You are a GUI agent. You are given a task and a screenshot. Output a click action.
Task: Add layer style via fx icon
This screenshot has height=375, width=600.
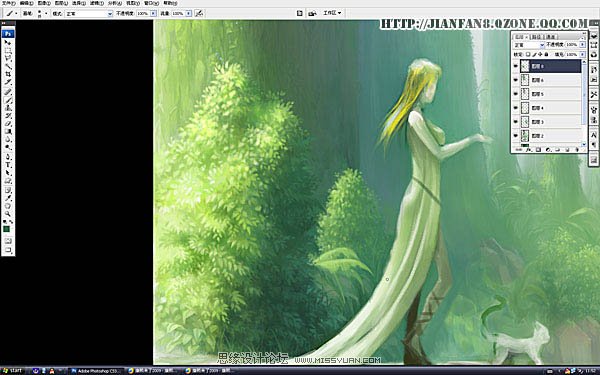528,150
